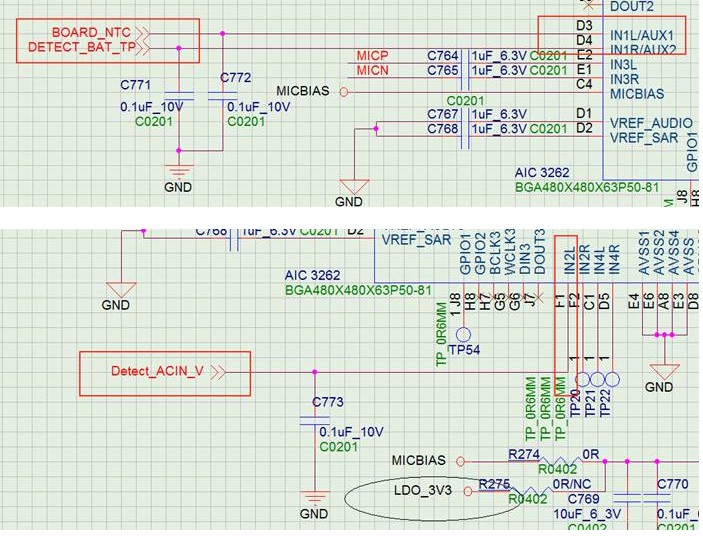Select the R274 resistor symbol
This screenshot has height=542, width=703.
pos(561,460)
